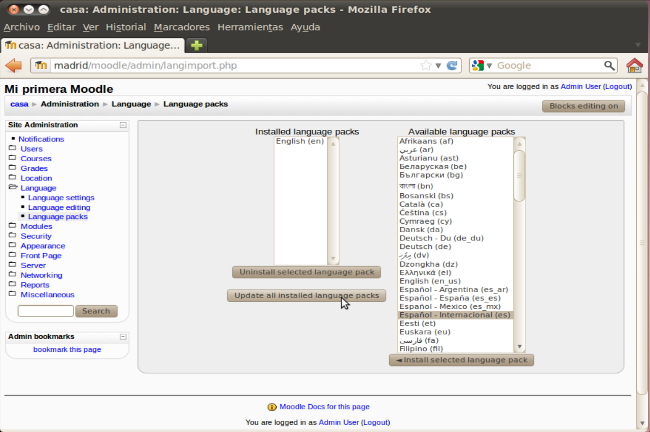This screenshot has width=650, height=432.
Task: Hide the Admin bookmarks block
Action: [123, 336]
